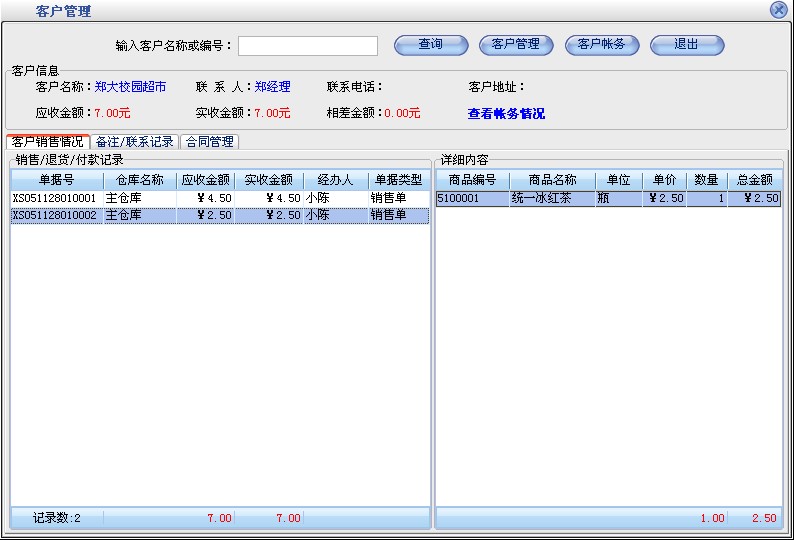
Task: Click the 总金额 column header
Action: pyautogui.click(x=754, y=180)
